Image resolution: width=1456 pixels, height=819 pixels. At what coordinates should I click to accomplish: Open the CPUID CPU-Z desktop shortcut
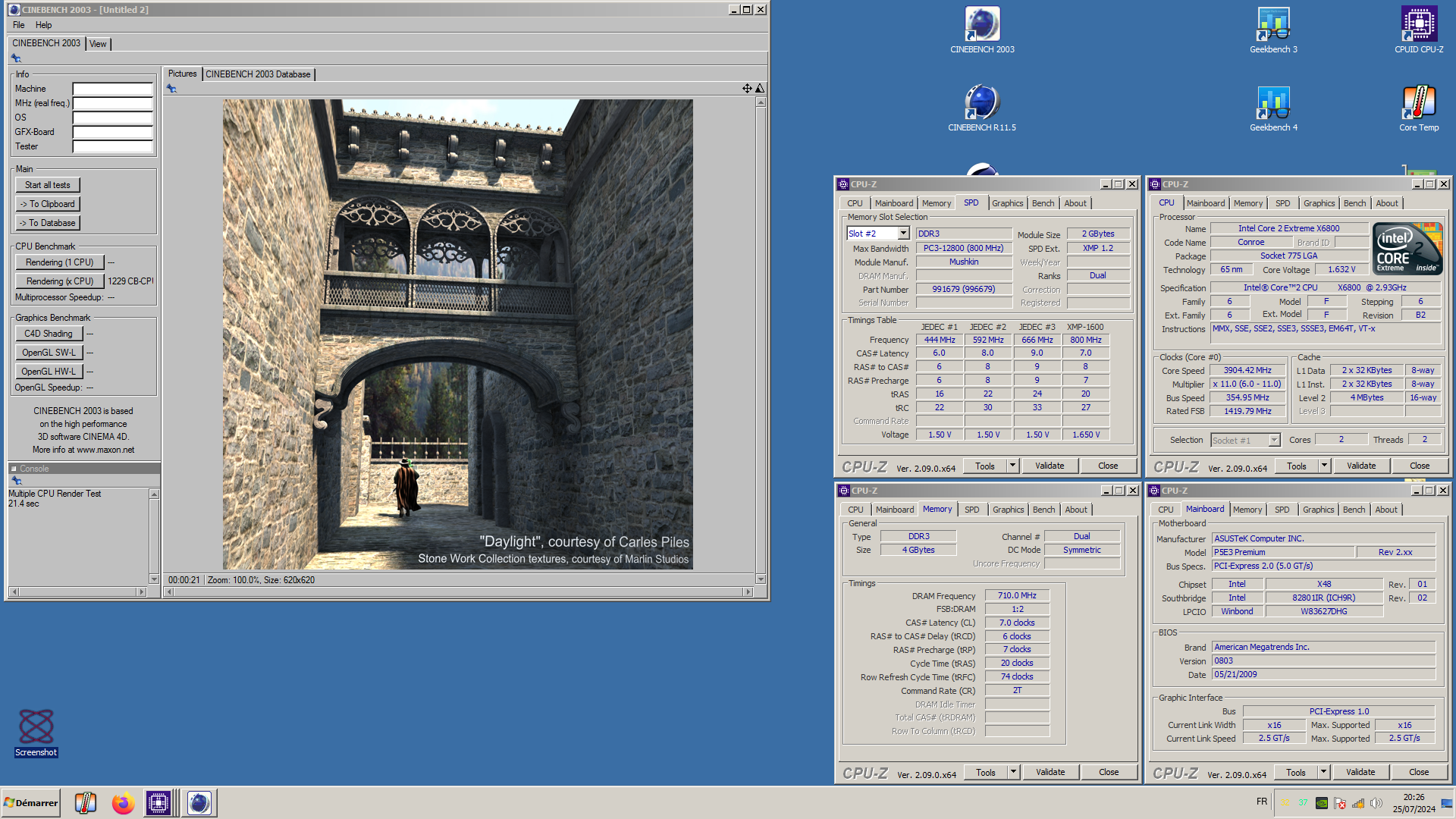pyautogui.click(x=1419, y=30)
